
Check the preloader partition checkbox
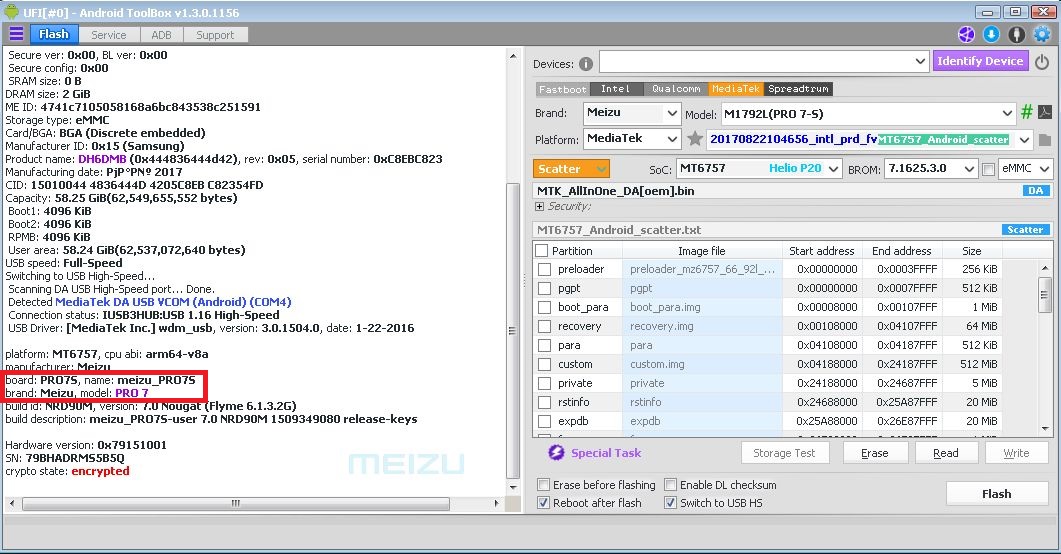544,269
